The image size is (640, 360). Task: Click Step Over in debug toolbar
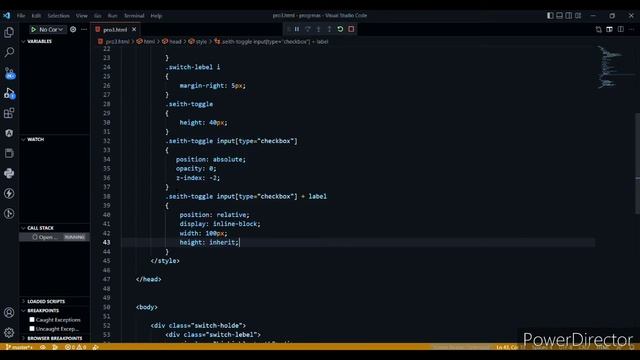click(308, 29)
